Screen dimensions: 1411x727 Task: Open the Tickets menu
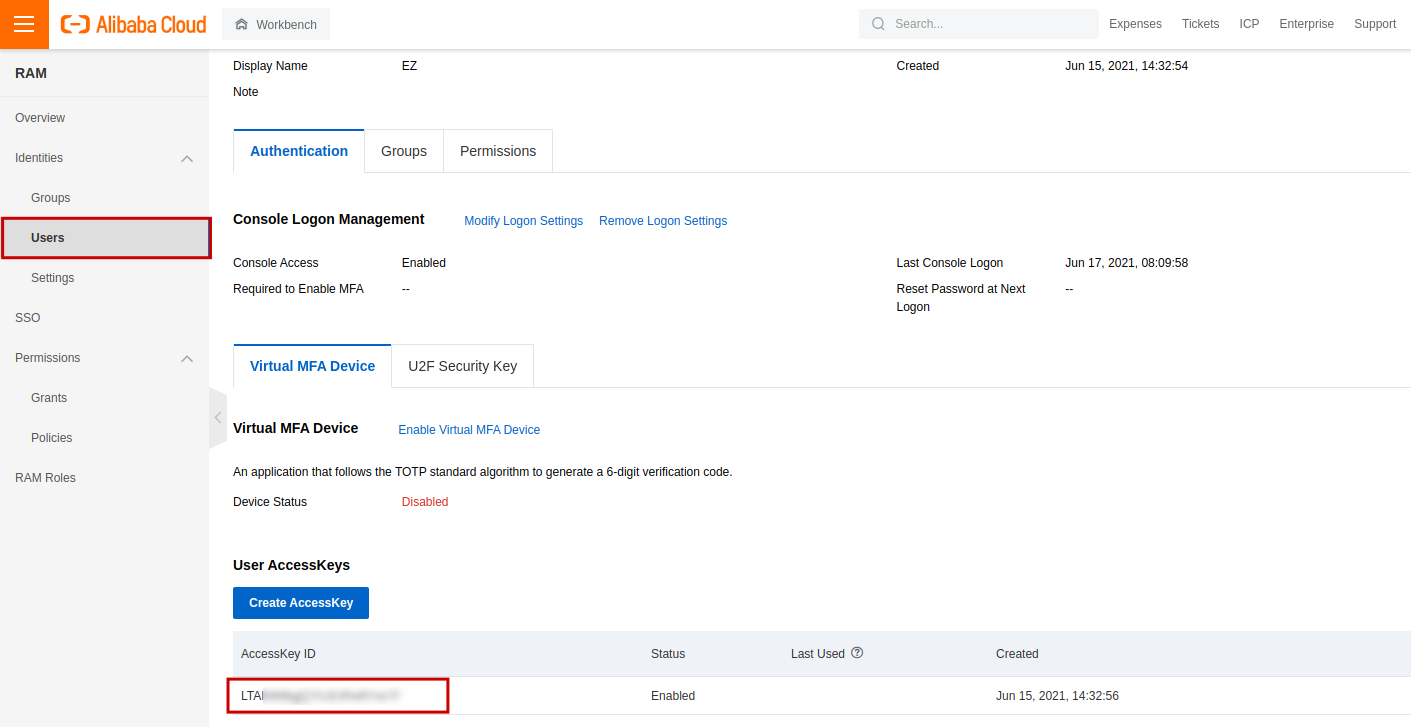tap(1200, 24)
